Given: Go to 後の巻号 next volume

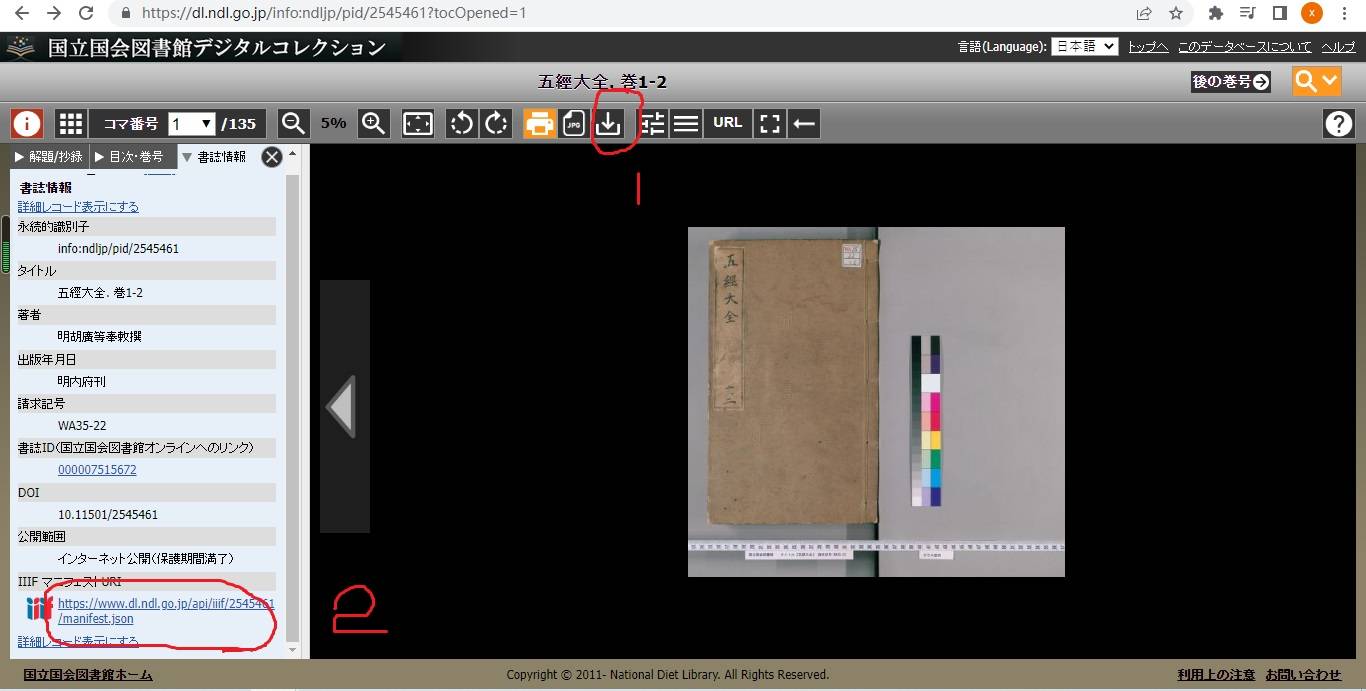Looking at the screenshot, I should pyautogui.click(x=1230, y=82).
